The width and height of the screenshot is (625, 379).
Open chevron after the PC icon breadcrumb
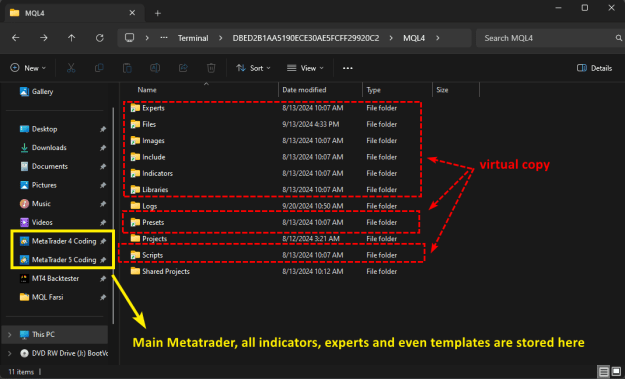pyautogui.click(x=147, y=38)
